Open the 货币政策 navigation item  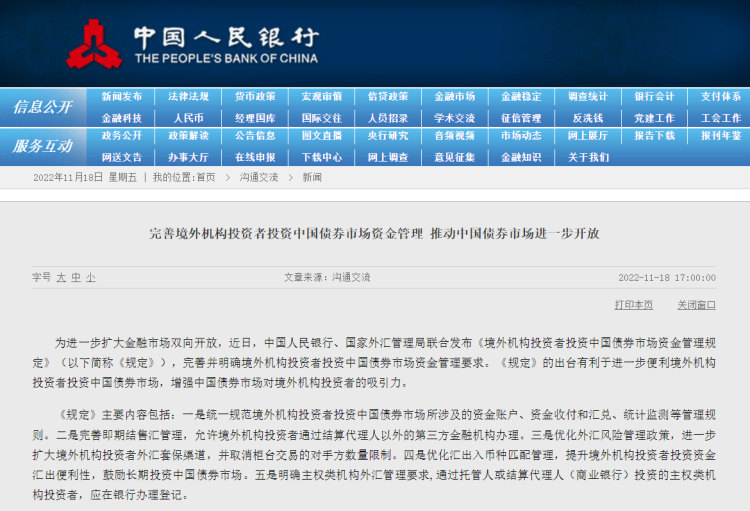tap(255, 97)
